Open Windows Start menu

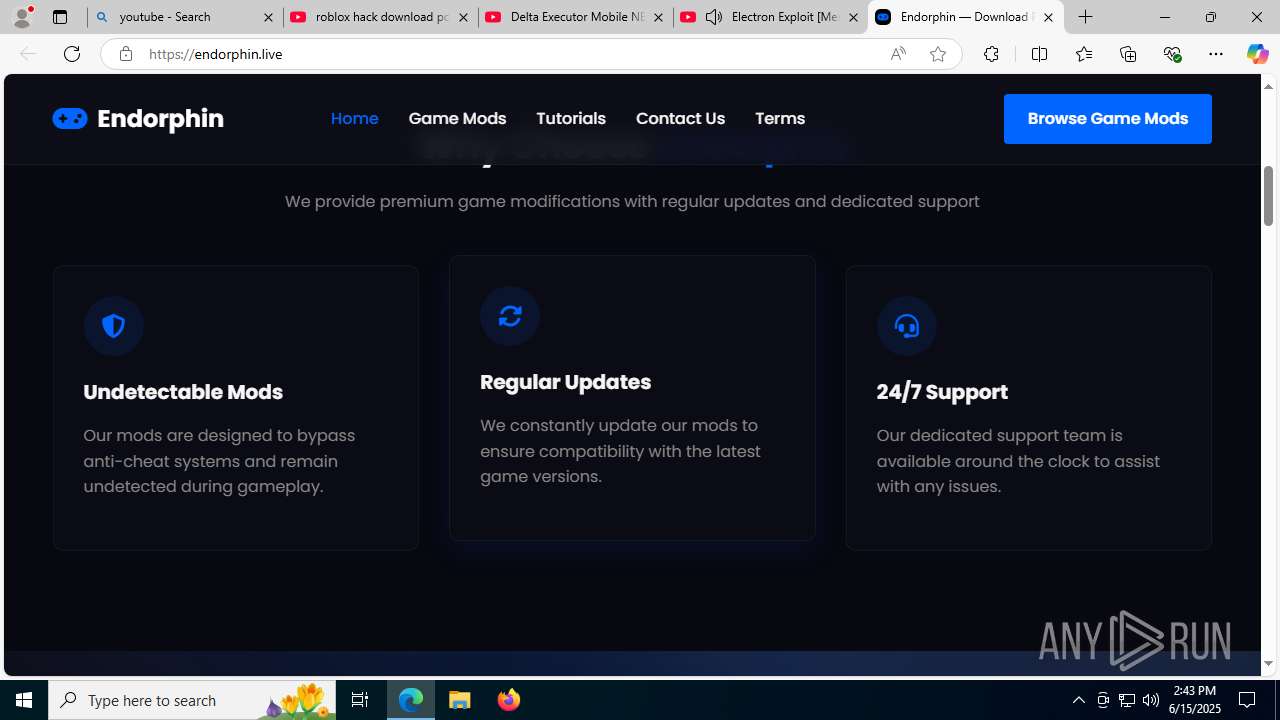click(24, 700)
